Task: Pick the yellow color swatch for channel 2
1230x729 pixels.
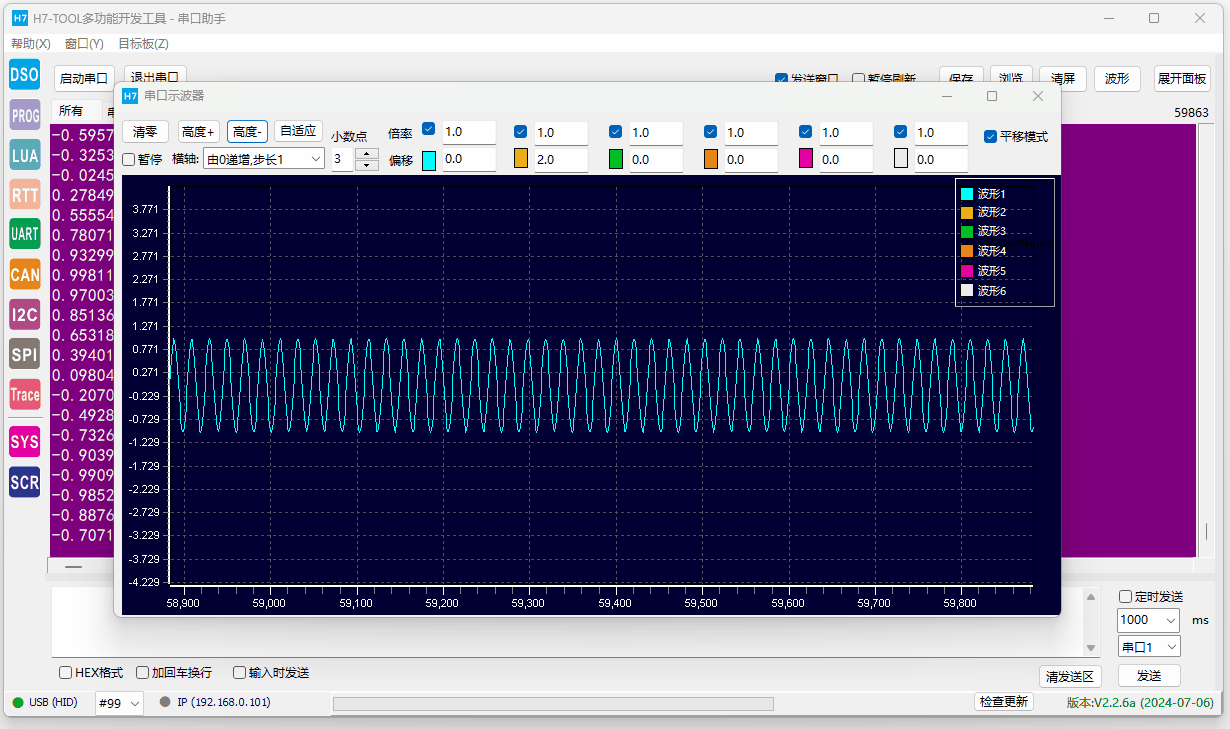Action: (521, 159)
